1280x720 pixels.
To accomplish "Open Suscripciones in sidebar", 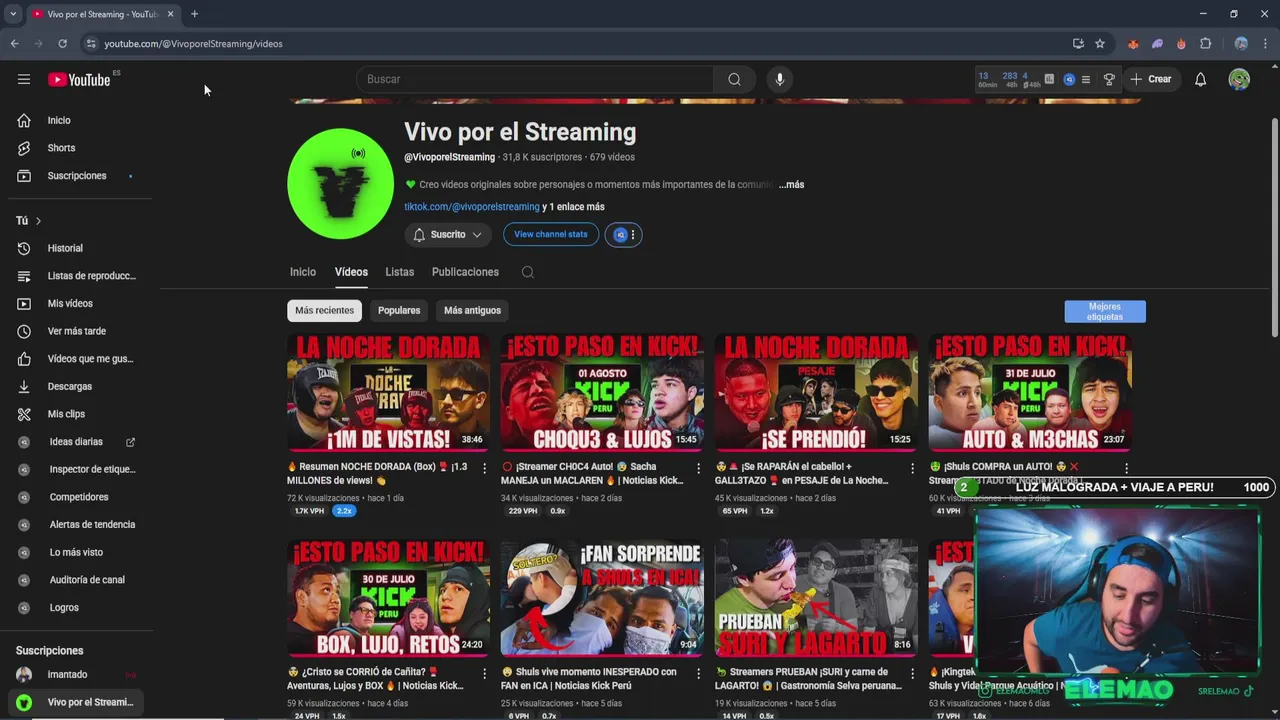I will pyautogui.click(x=76, y=176).
